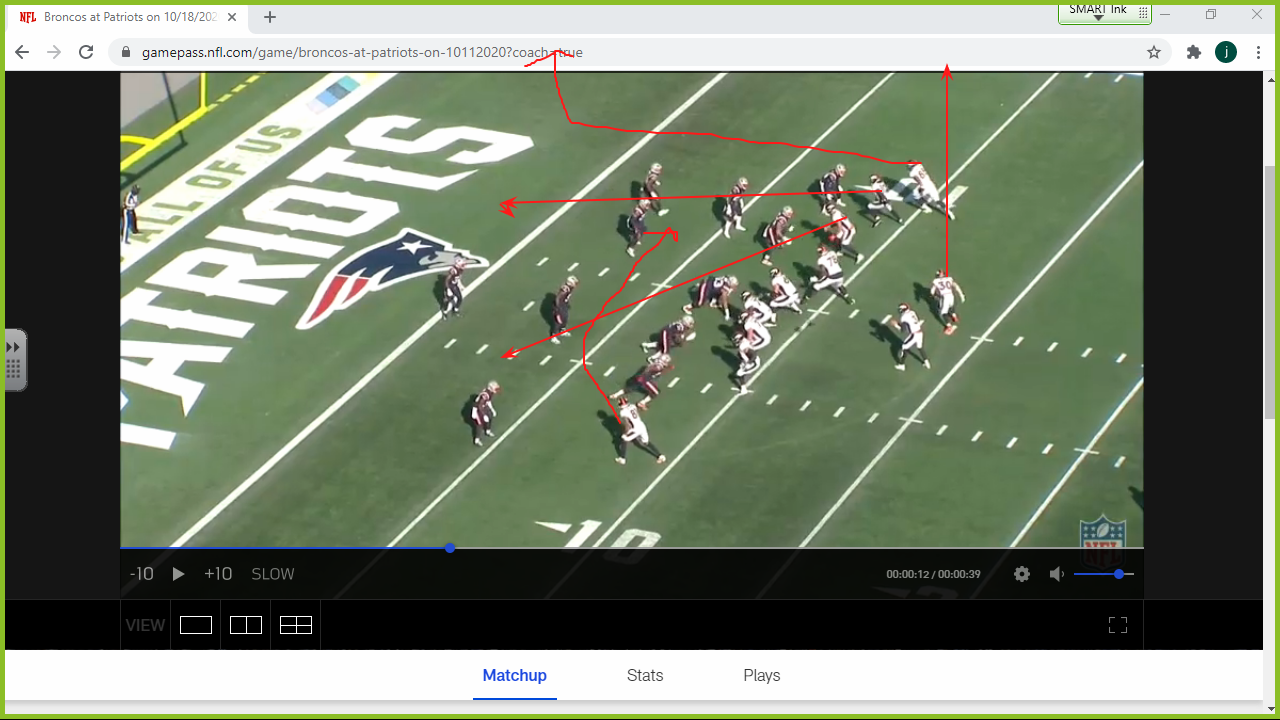Switch to the Matchup tab
This screenshot has height=720, width=1280.
point(515,676)
